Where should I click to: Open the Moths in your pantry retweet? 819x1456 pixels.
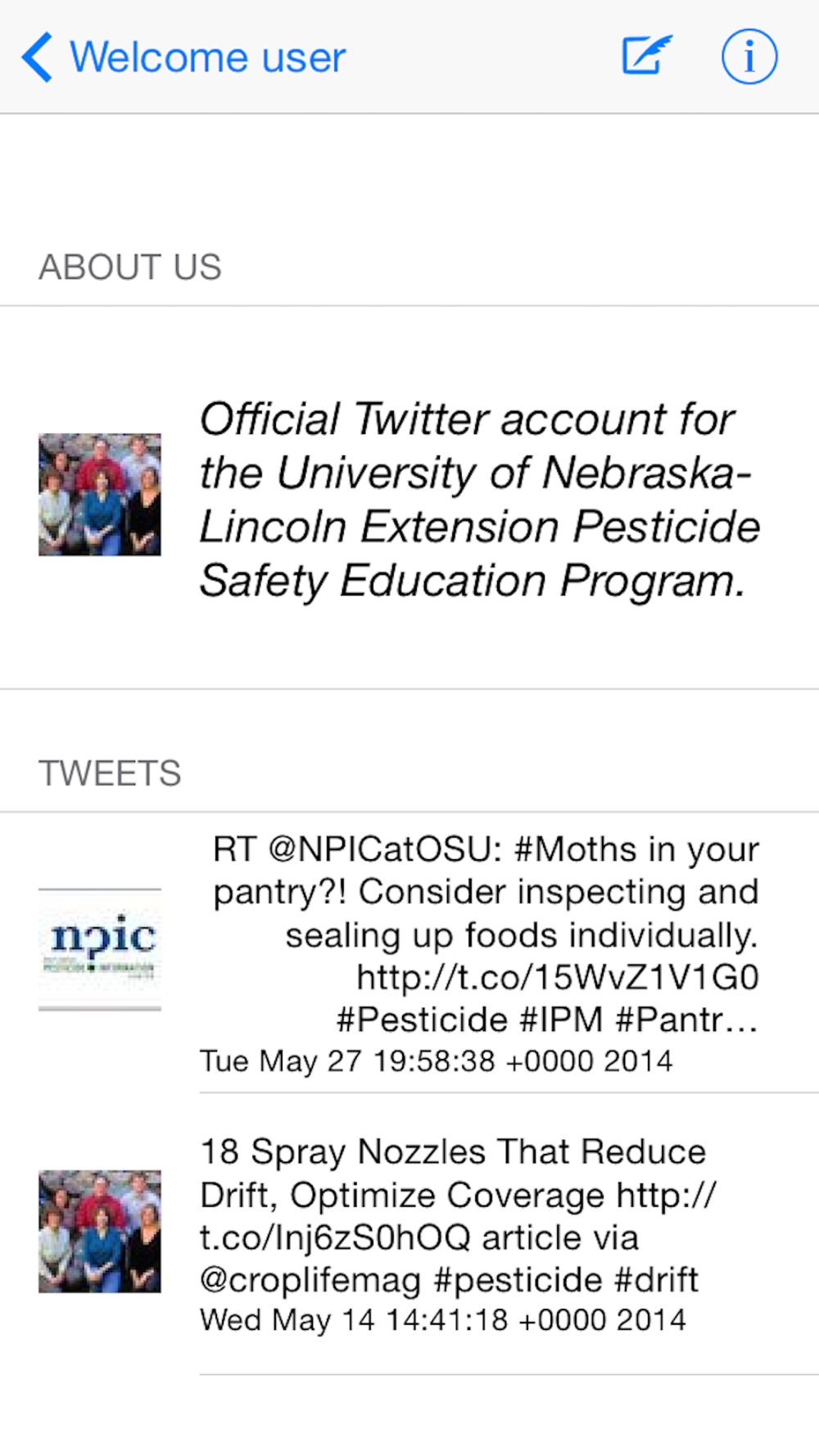pos(486,934)
